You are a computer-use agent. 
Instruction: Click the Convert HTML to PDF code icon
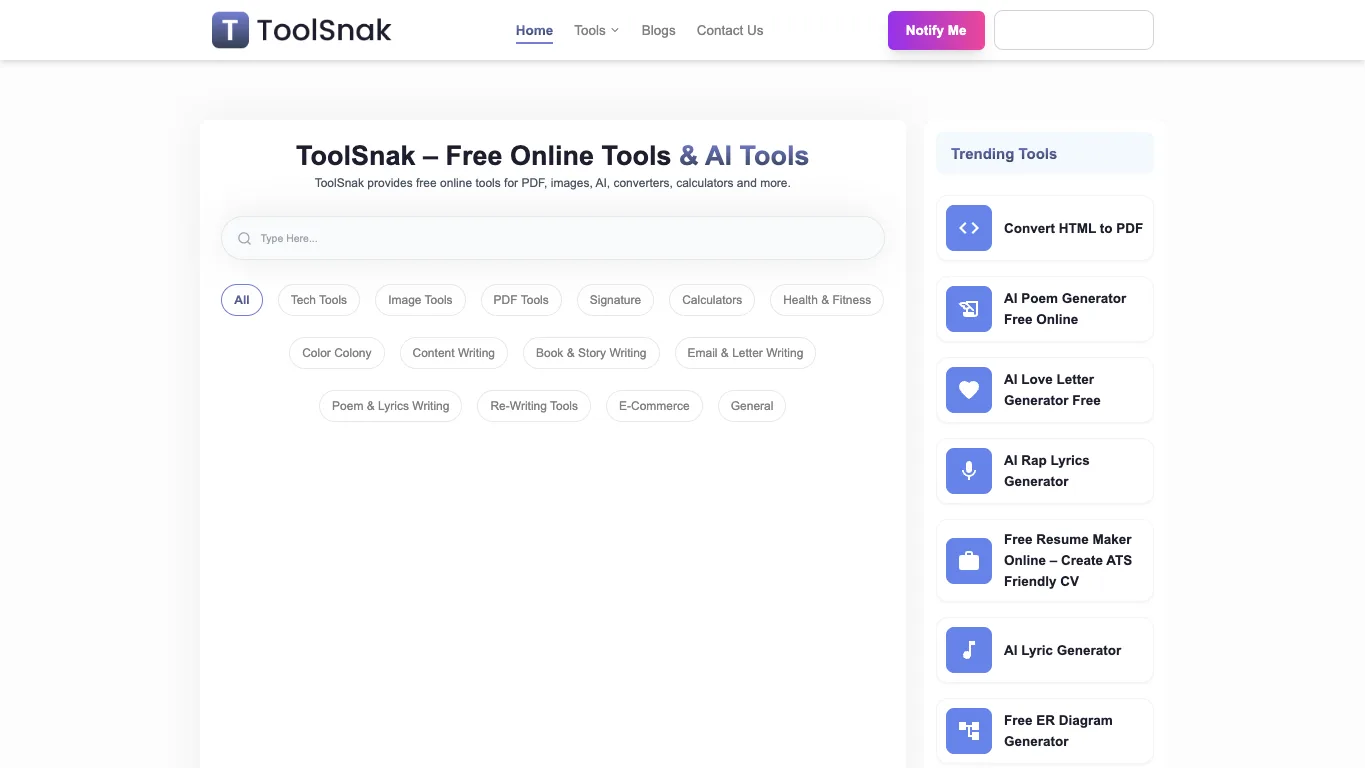[x=969, y=228]
